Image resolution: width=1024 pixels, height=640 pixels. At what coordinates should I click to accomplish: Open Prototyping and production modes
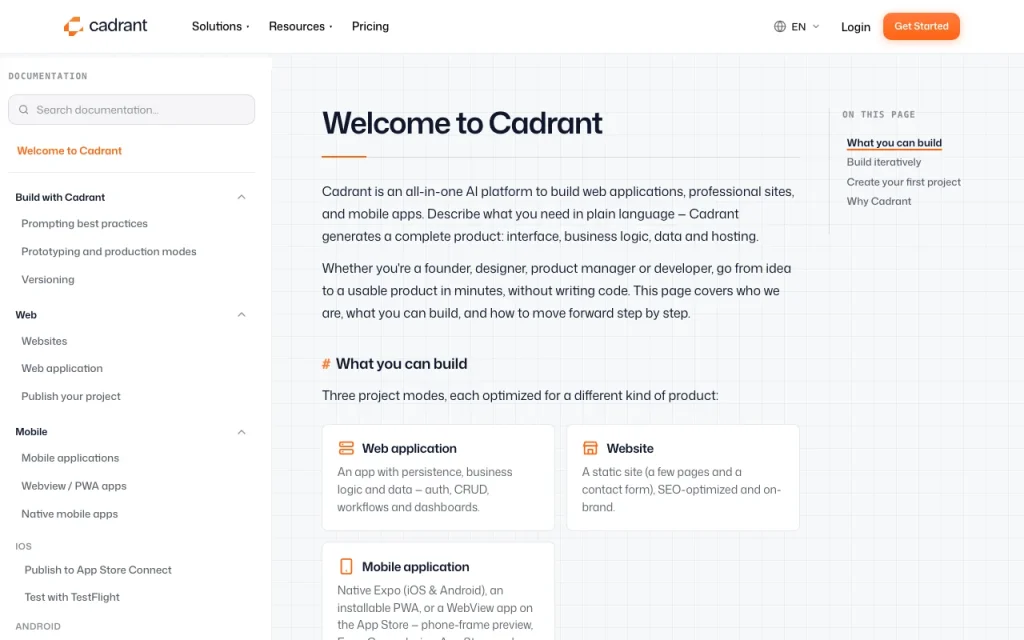(108, 251)
